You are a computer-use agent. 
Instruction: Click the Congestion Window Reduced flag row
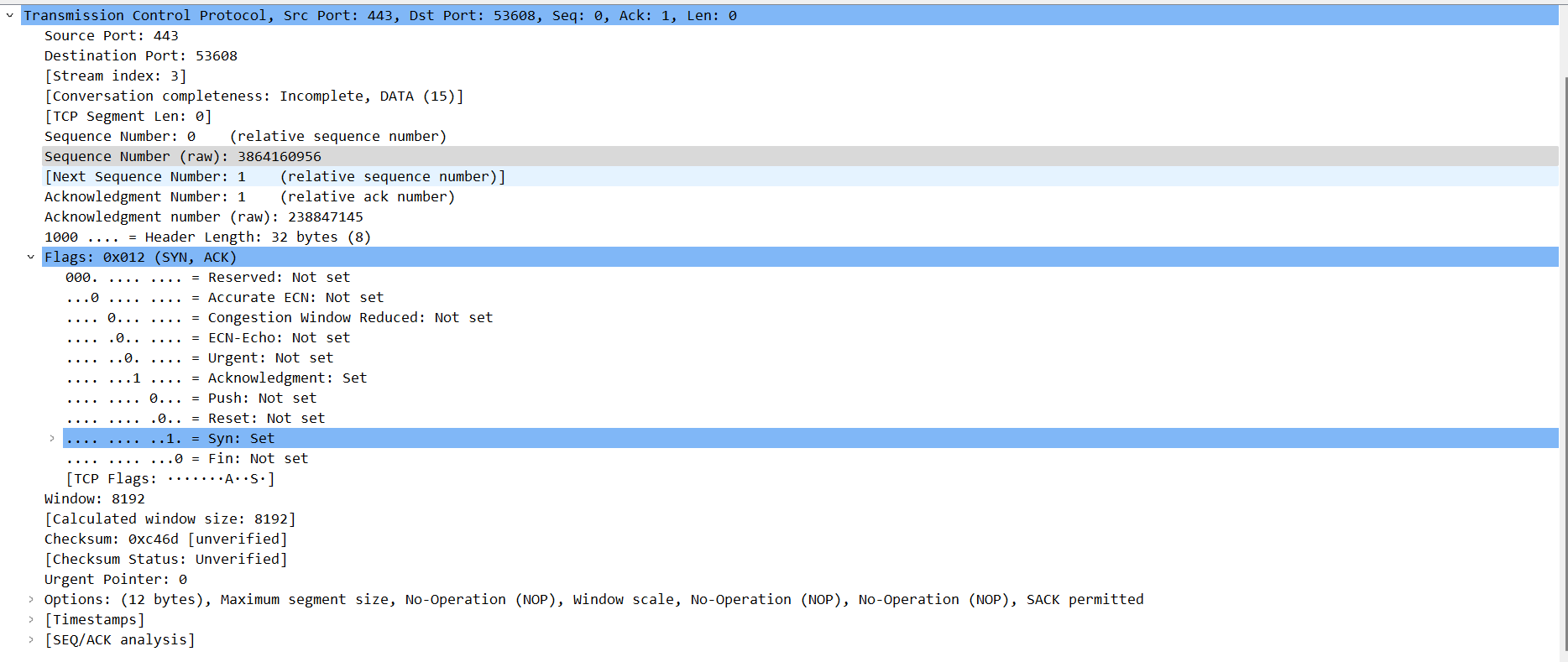tap(279, 317)
